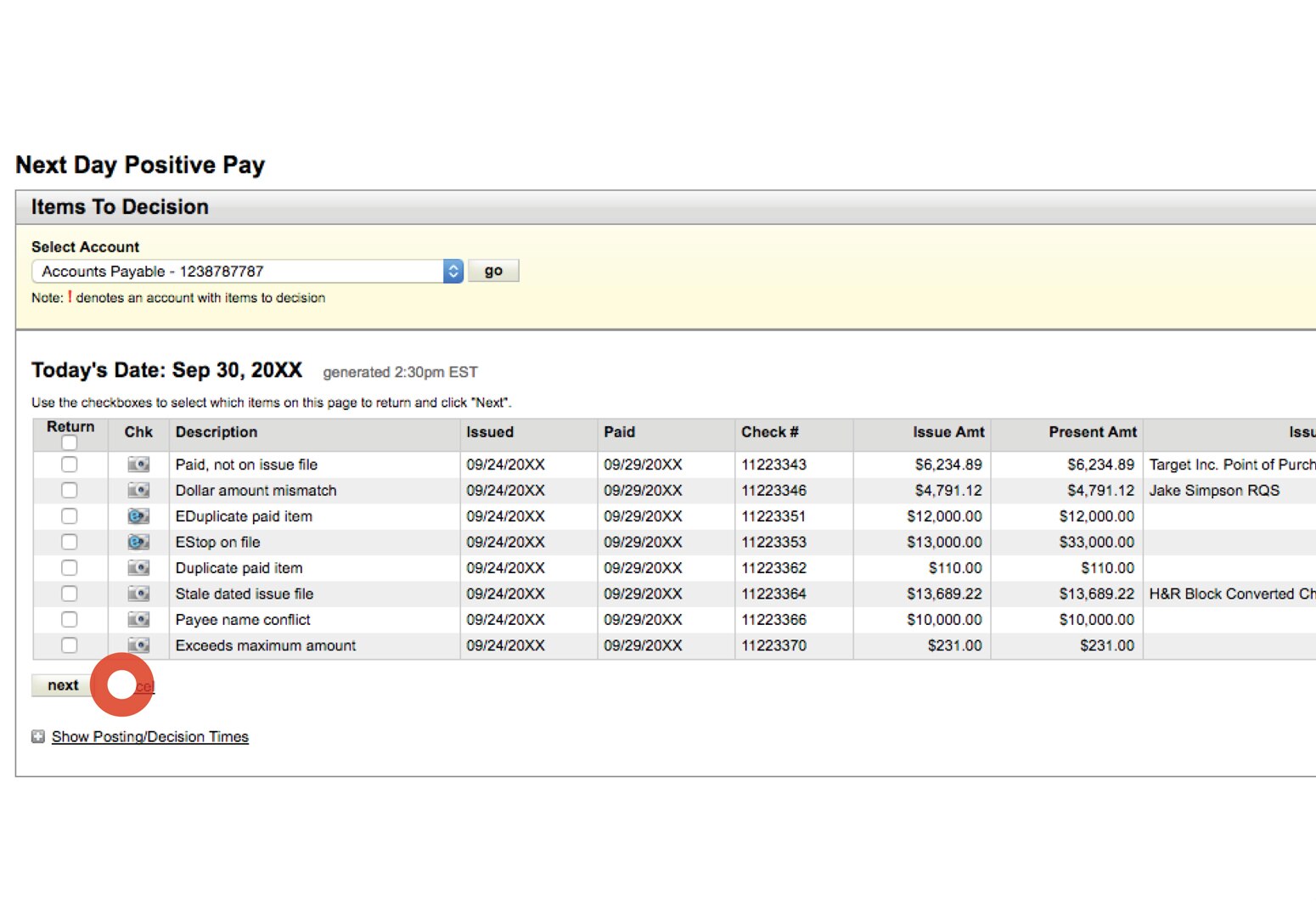View check image for "Duplicate paid item"

(138, 567)
